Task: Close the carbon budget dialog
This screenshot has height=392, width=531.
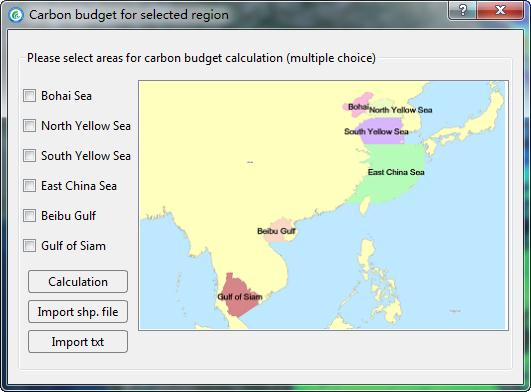Action: [x=500, y=10]
